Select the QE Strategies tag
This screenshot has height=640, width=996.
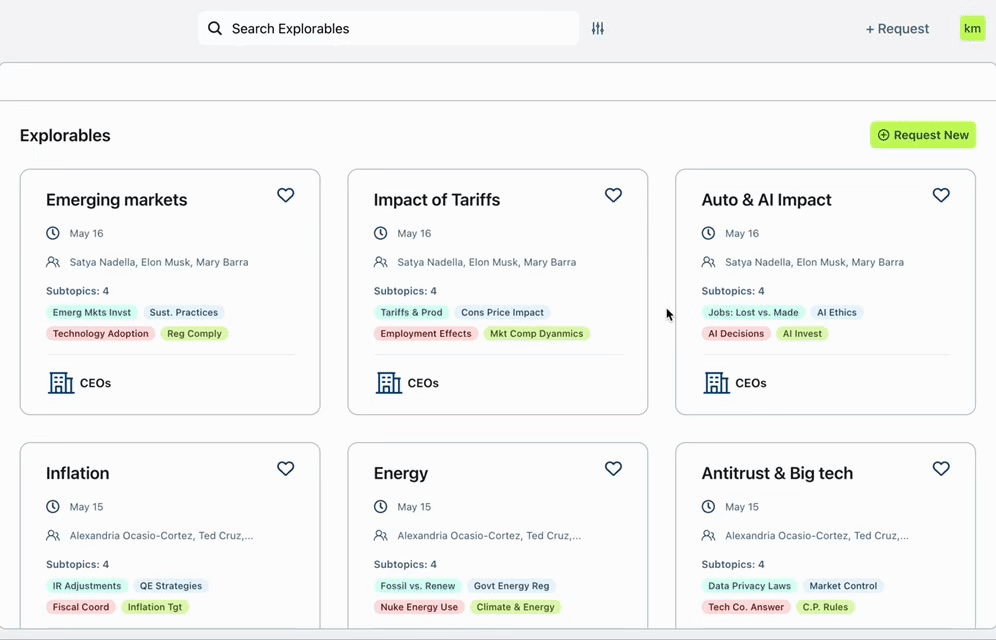pyautogui.click(x=171, y=586)
